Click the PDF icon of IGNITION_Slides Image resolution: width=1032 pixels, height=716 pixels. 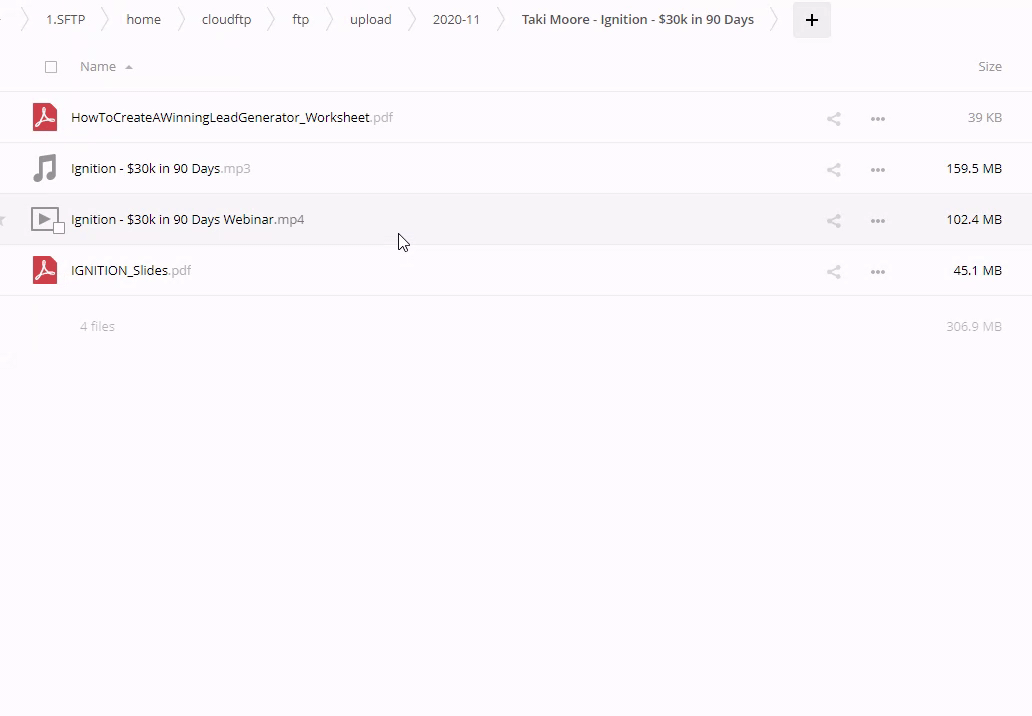tap(45, 270)
